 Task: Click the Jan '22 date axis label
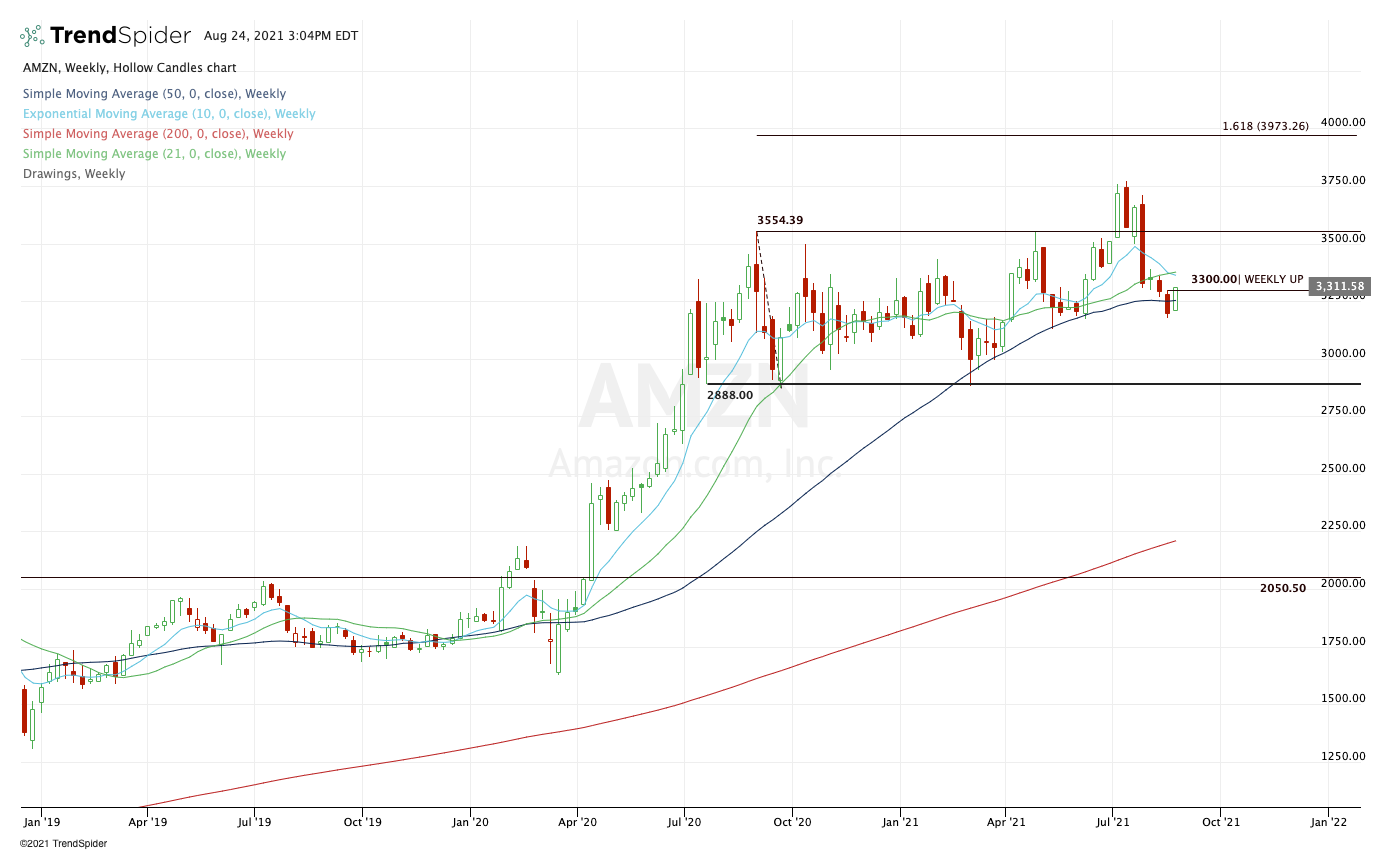click(x=1328, y=822)
